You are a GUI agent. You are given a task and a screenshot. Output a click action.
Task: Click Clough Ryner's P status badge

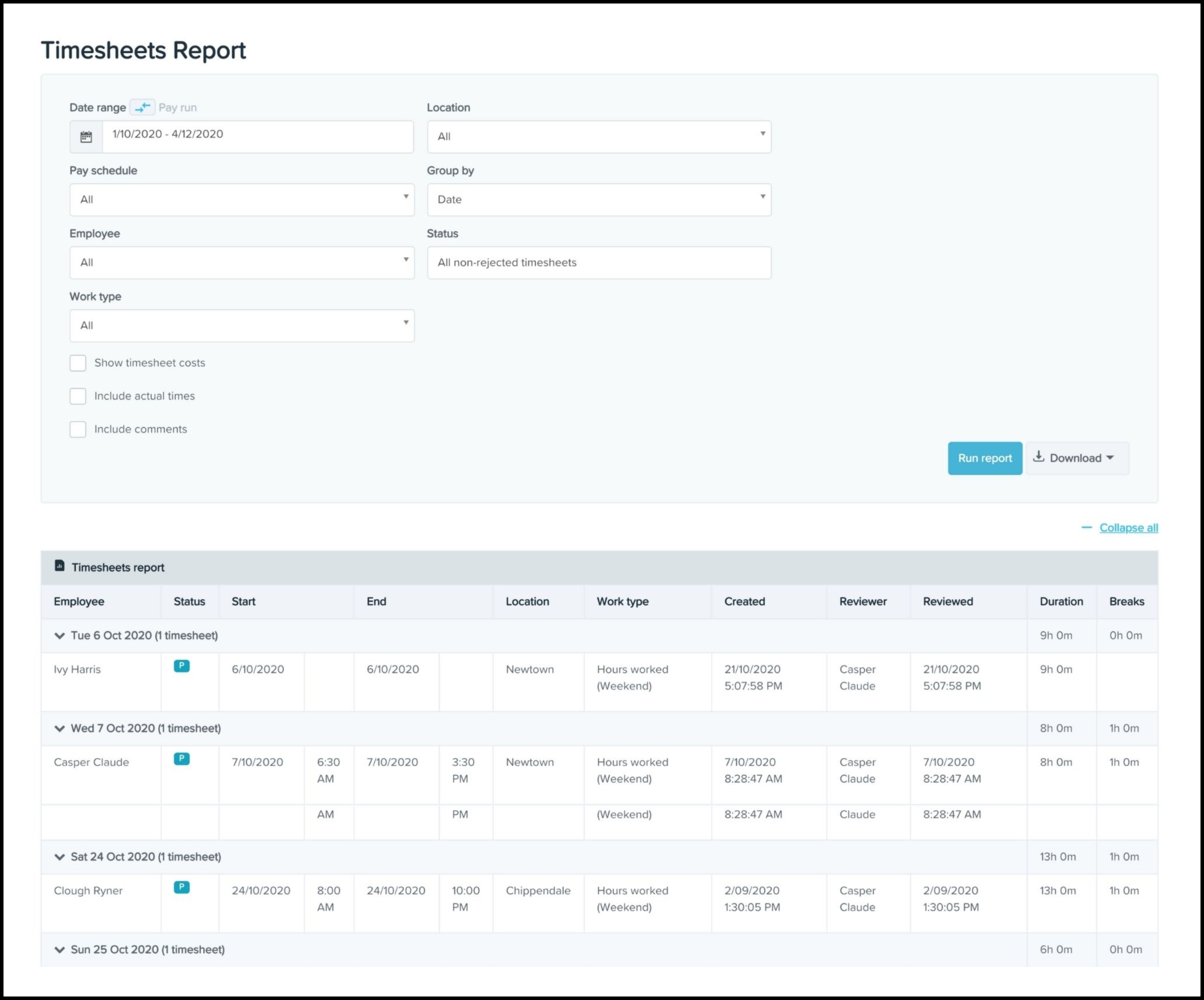click(x=182, y=887)
